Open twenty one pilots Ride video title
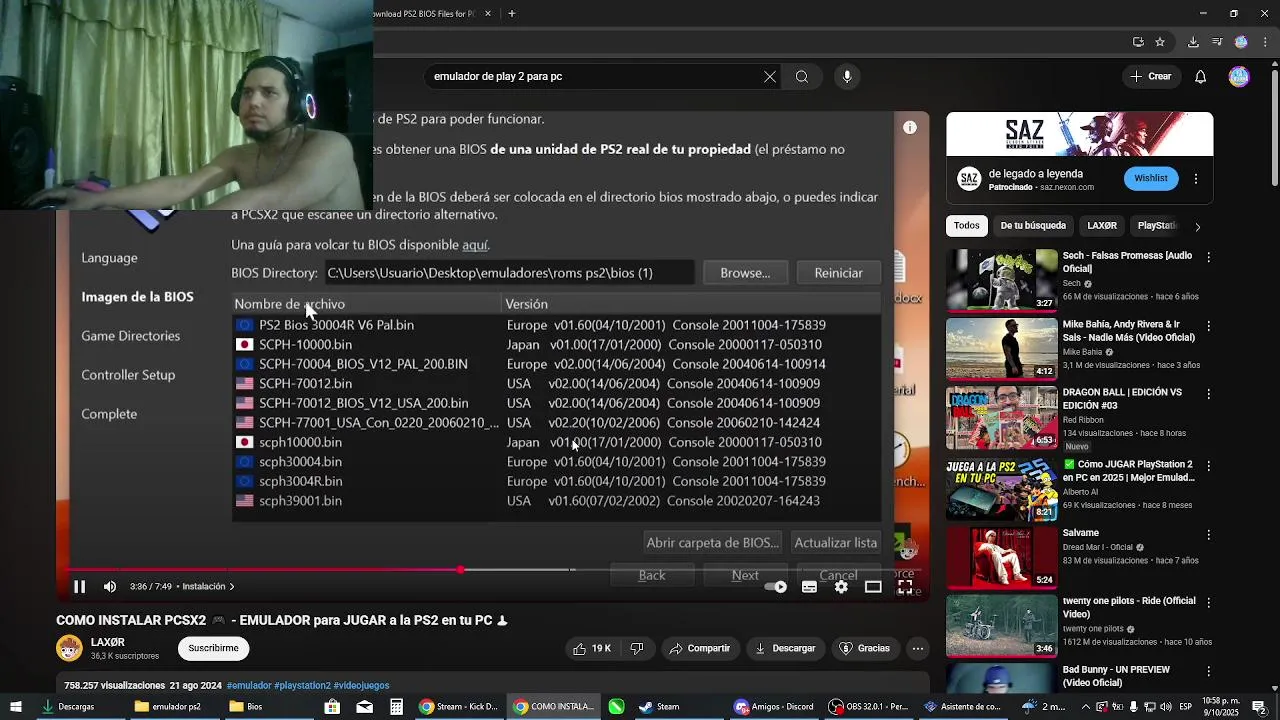Screen dimensions: 1280x720 [1129, 607]
